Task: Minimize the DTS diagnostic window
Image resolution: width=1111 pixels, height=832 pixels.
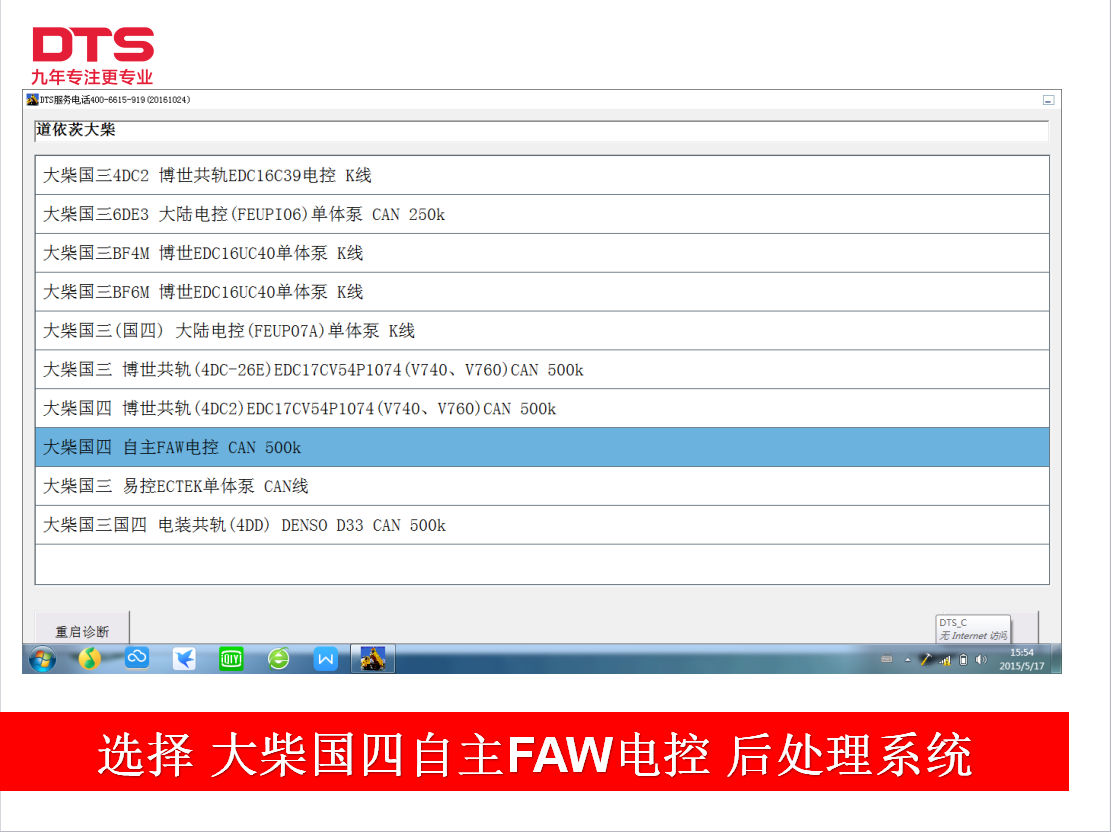Action: (x=1048, y=101)
